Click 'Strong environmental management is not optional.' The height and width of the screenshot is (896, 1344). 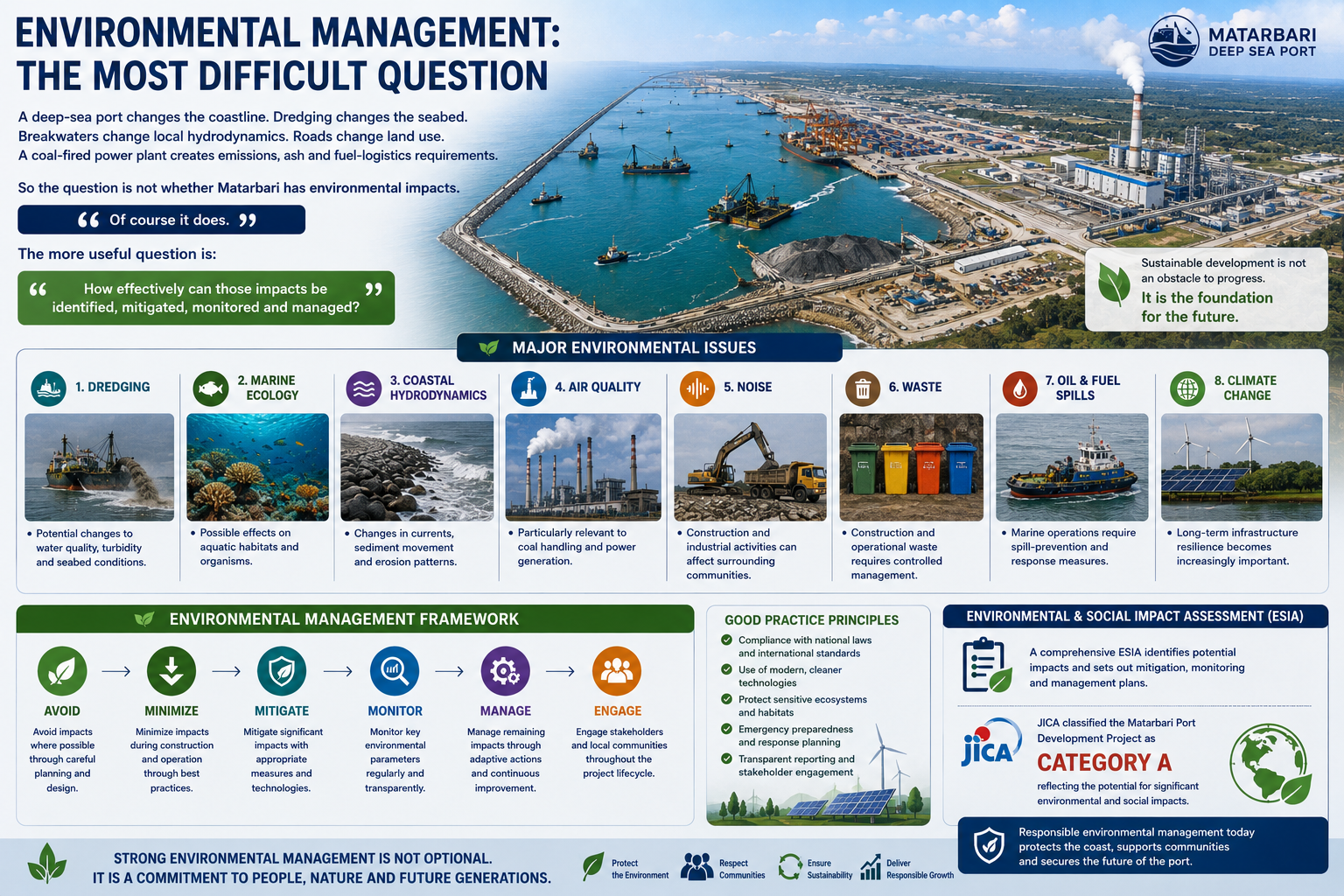(303, 858)
